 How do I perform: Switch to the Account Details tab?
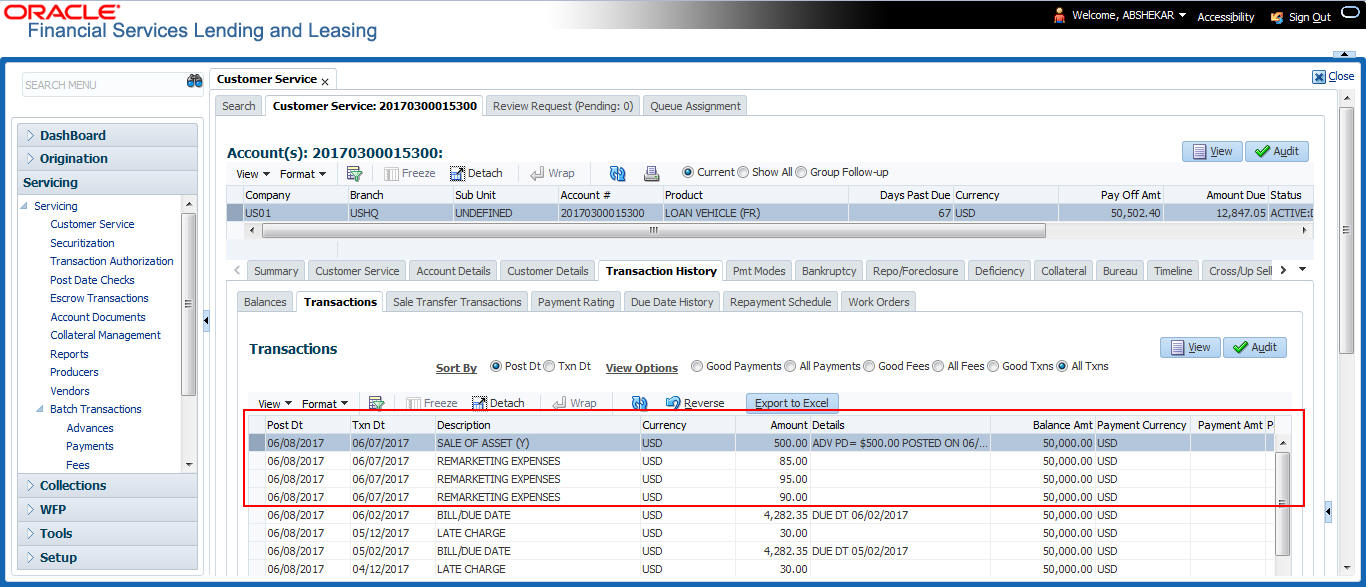point(453,270)
